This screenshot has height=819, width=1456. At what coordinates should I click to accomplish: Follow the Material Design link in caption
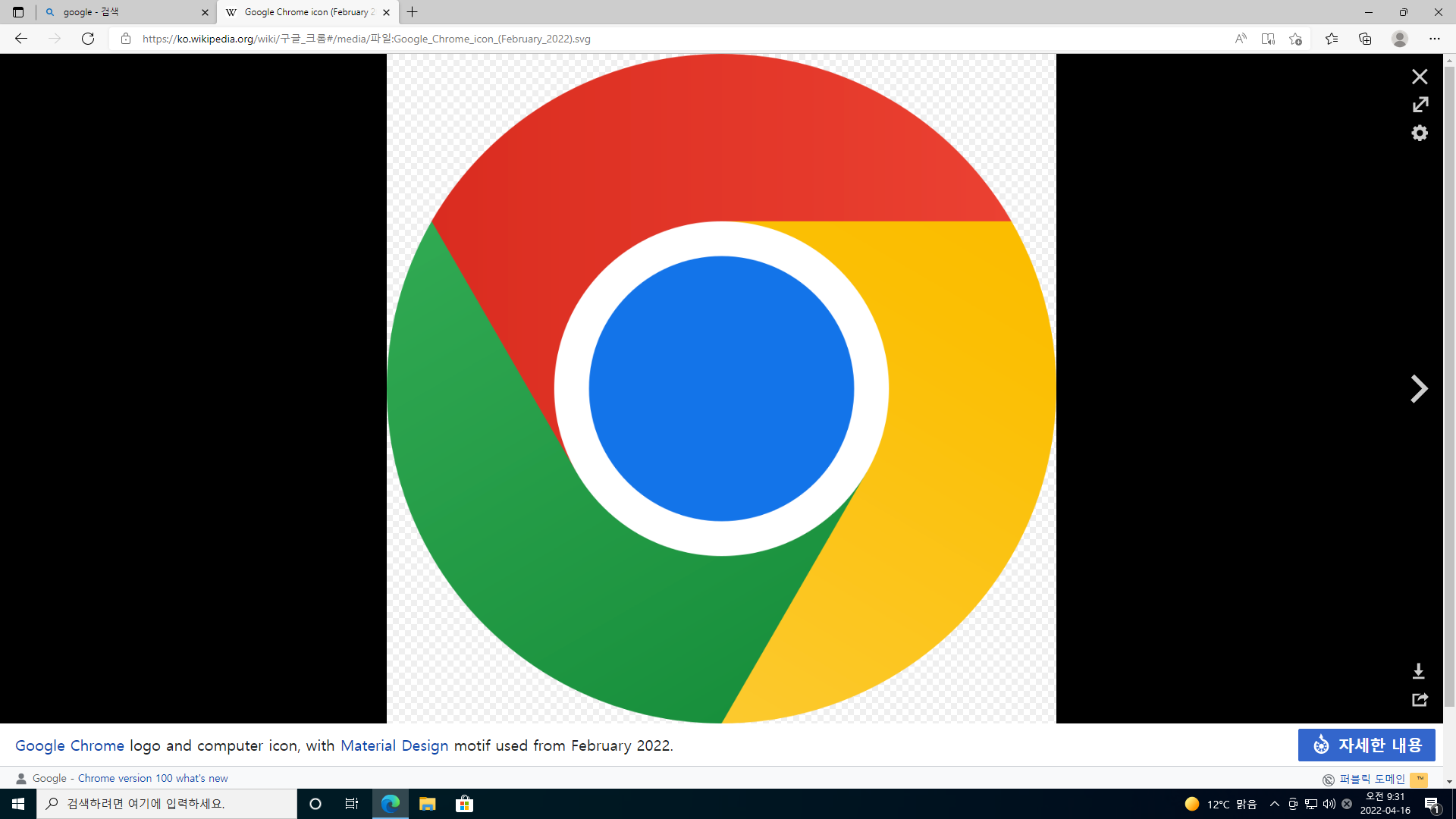(x=394, y=745)
